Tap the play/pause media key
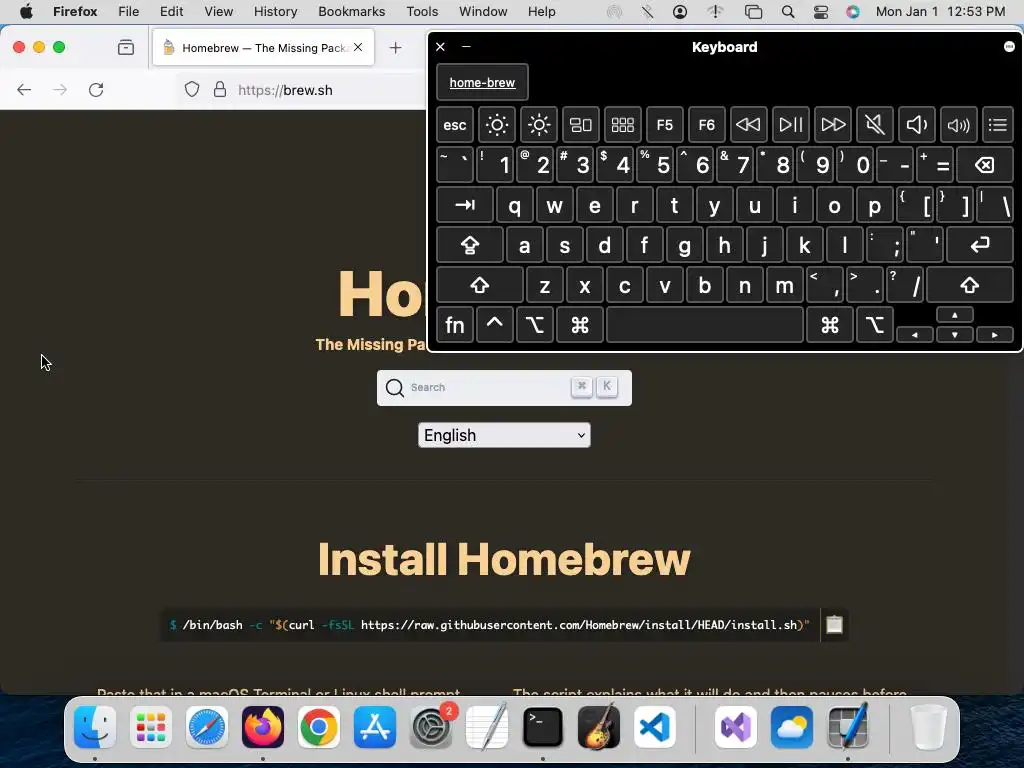 click(790, 125)
